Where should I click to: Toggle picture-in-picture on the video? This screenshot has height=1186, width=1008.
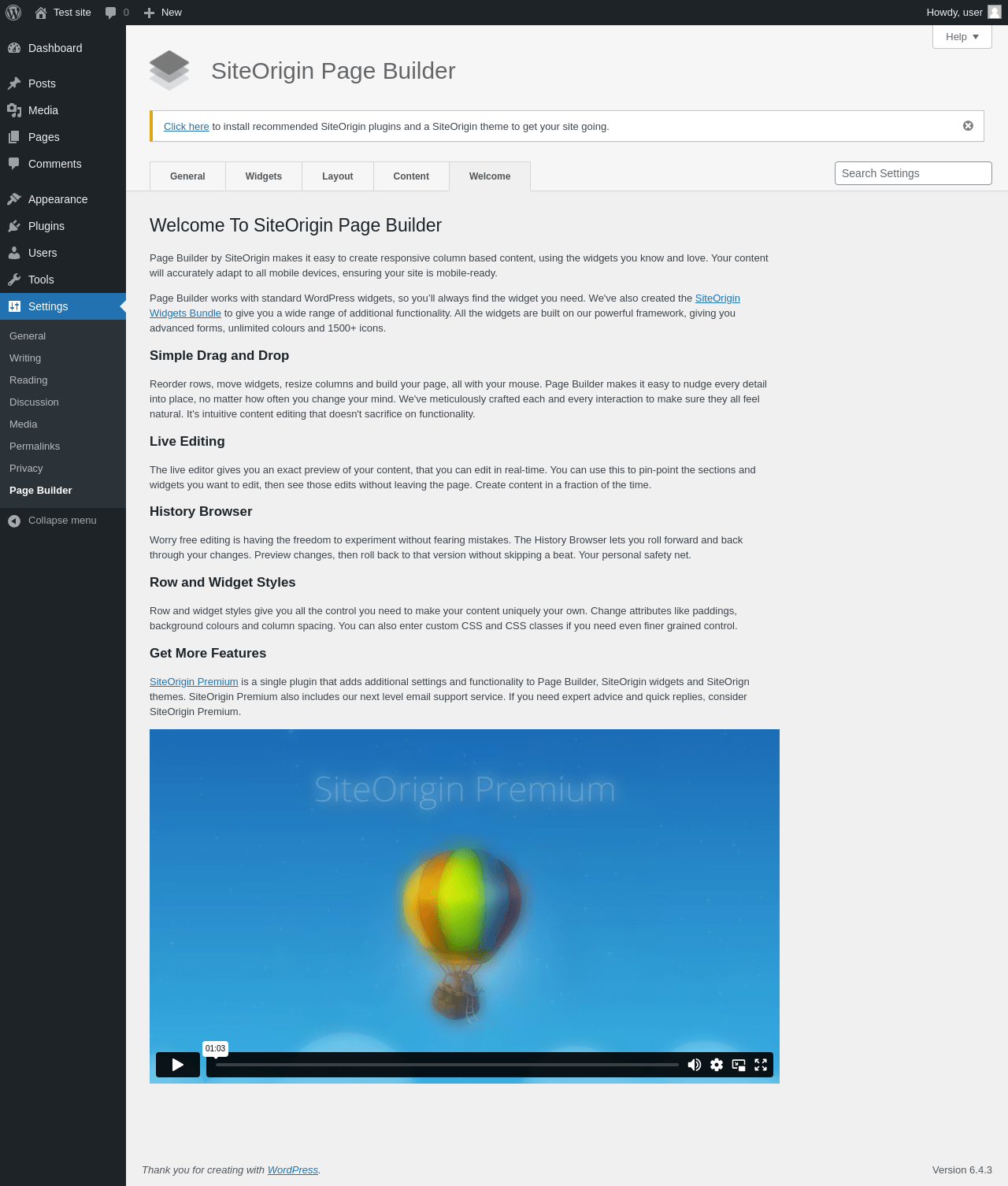[x=739, y=1065]
